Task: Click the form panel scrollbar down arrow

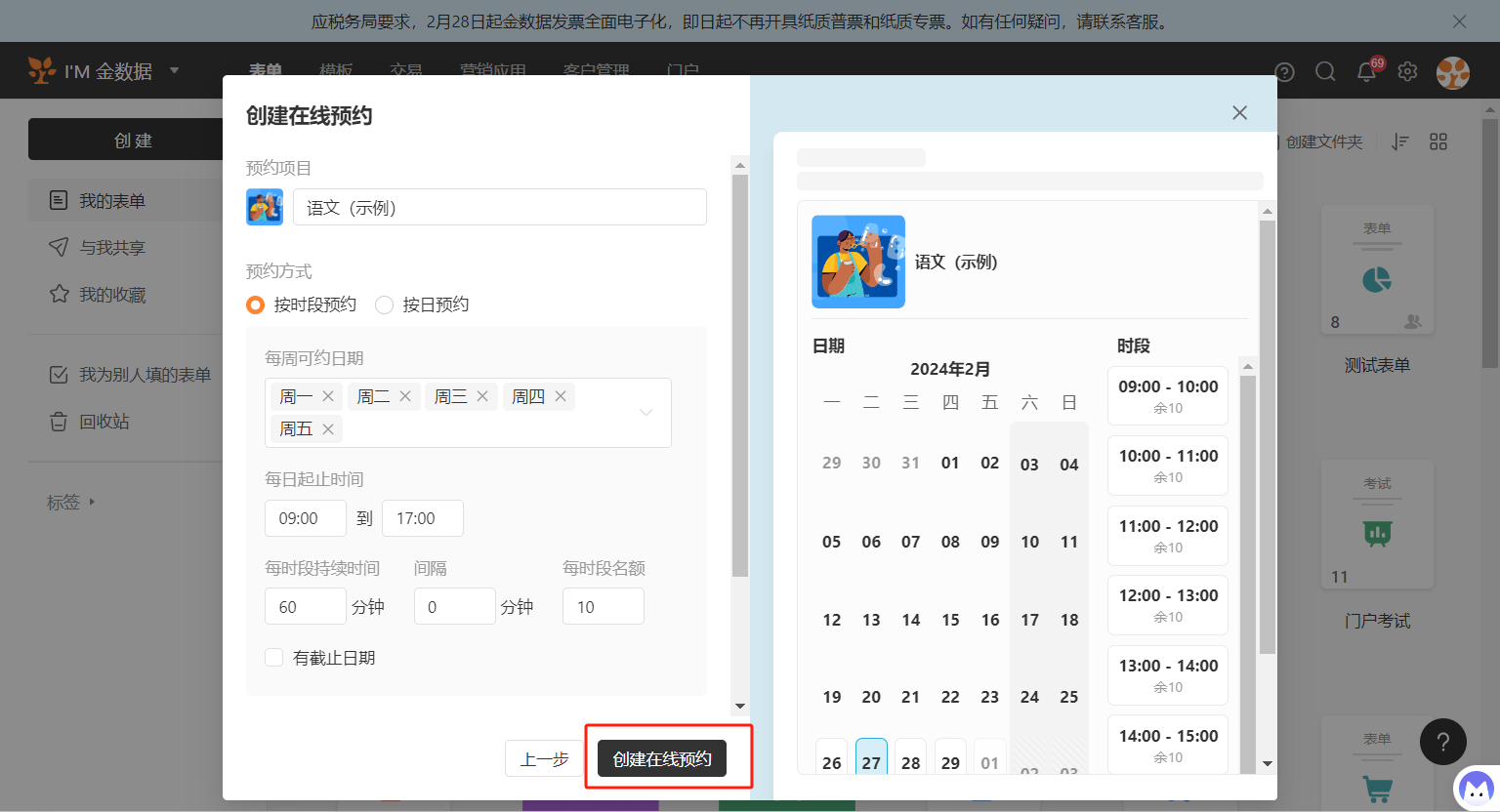Action: click(x=740, y=706)
